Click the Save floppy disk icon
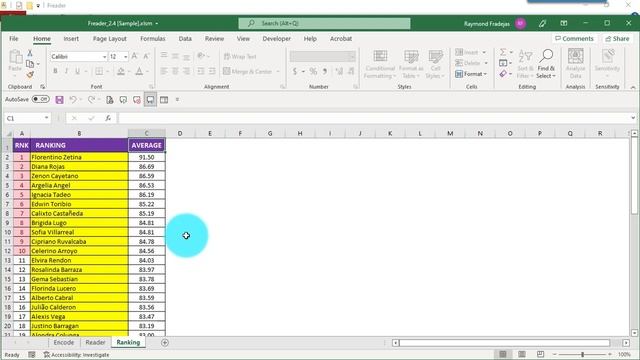The width and height of the screenshot is (640, 360). 59,100
